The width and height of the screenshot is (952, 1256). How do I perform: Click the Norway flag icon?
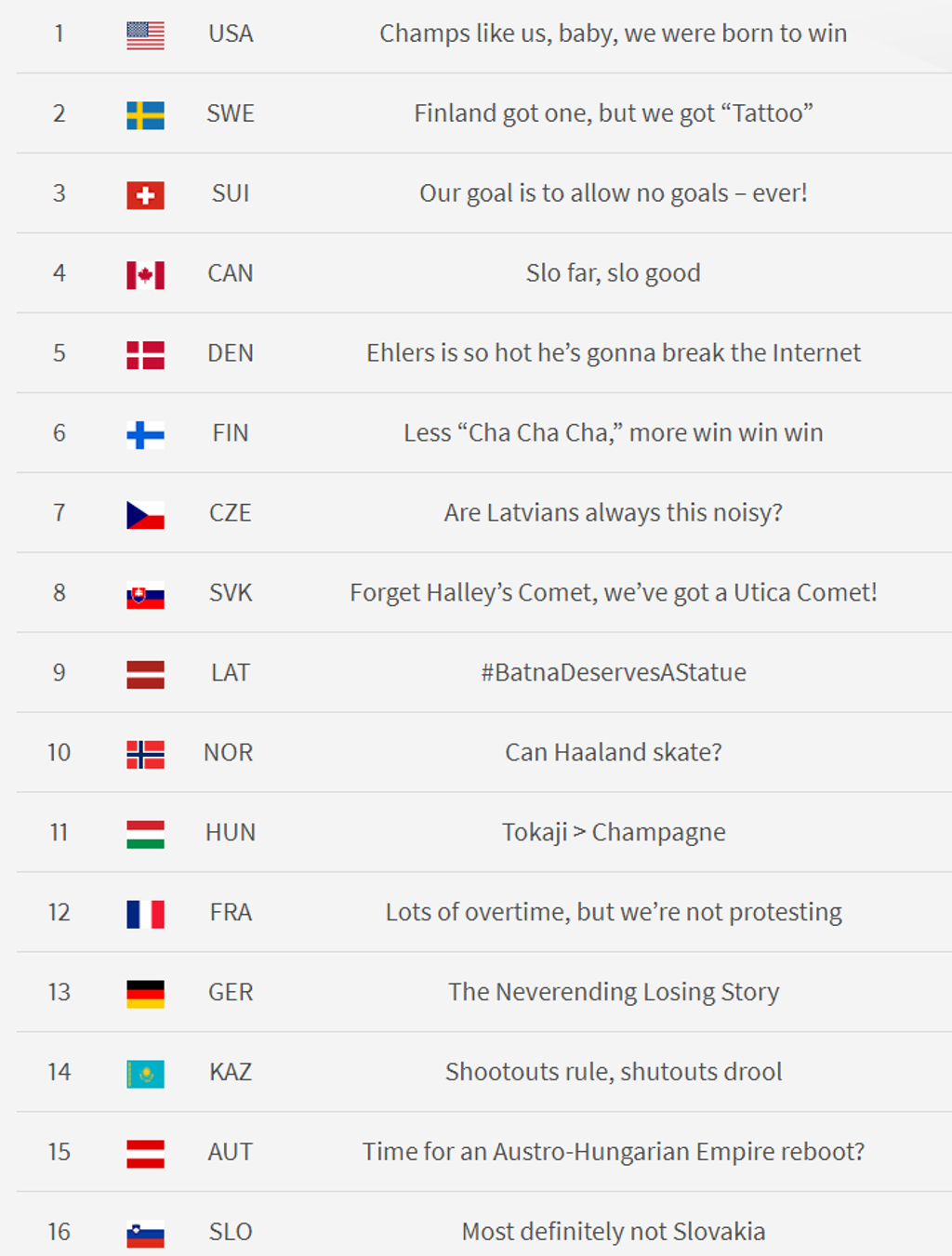coord(145,755)
